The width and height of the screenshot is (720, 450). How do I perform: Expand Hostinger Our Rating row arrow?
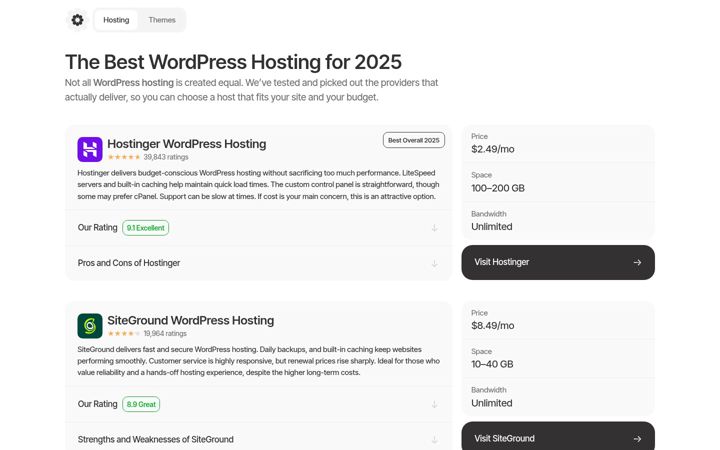coord(434,228)
